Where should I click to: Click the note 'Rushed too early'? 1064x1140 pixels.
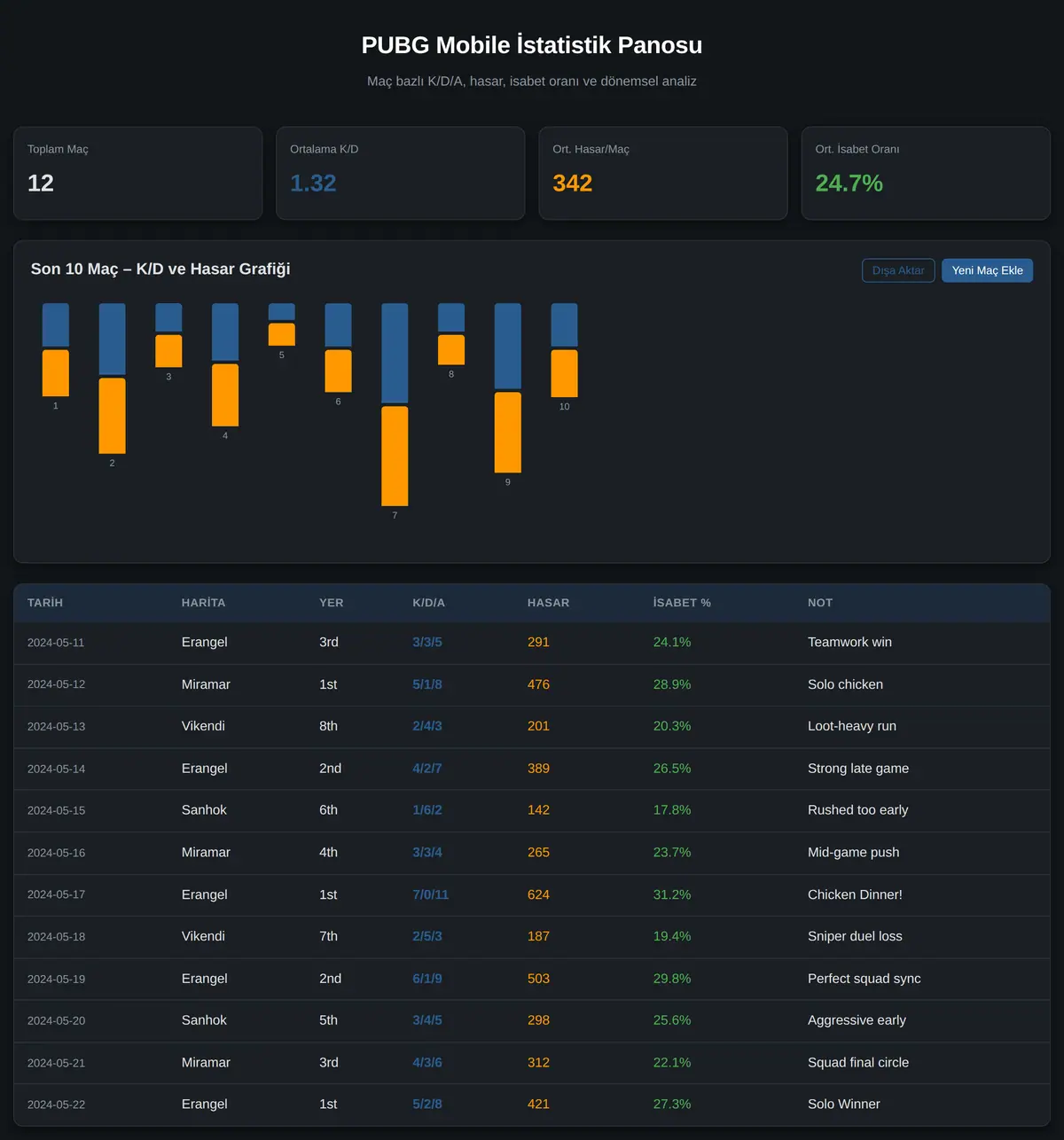click(x=857, y=810)
